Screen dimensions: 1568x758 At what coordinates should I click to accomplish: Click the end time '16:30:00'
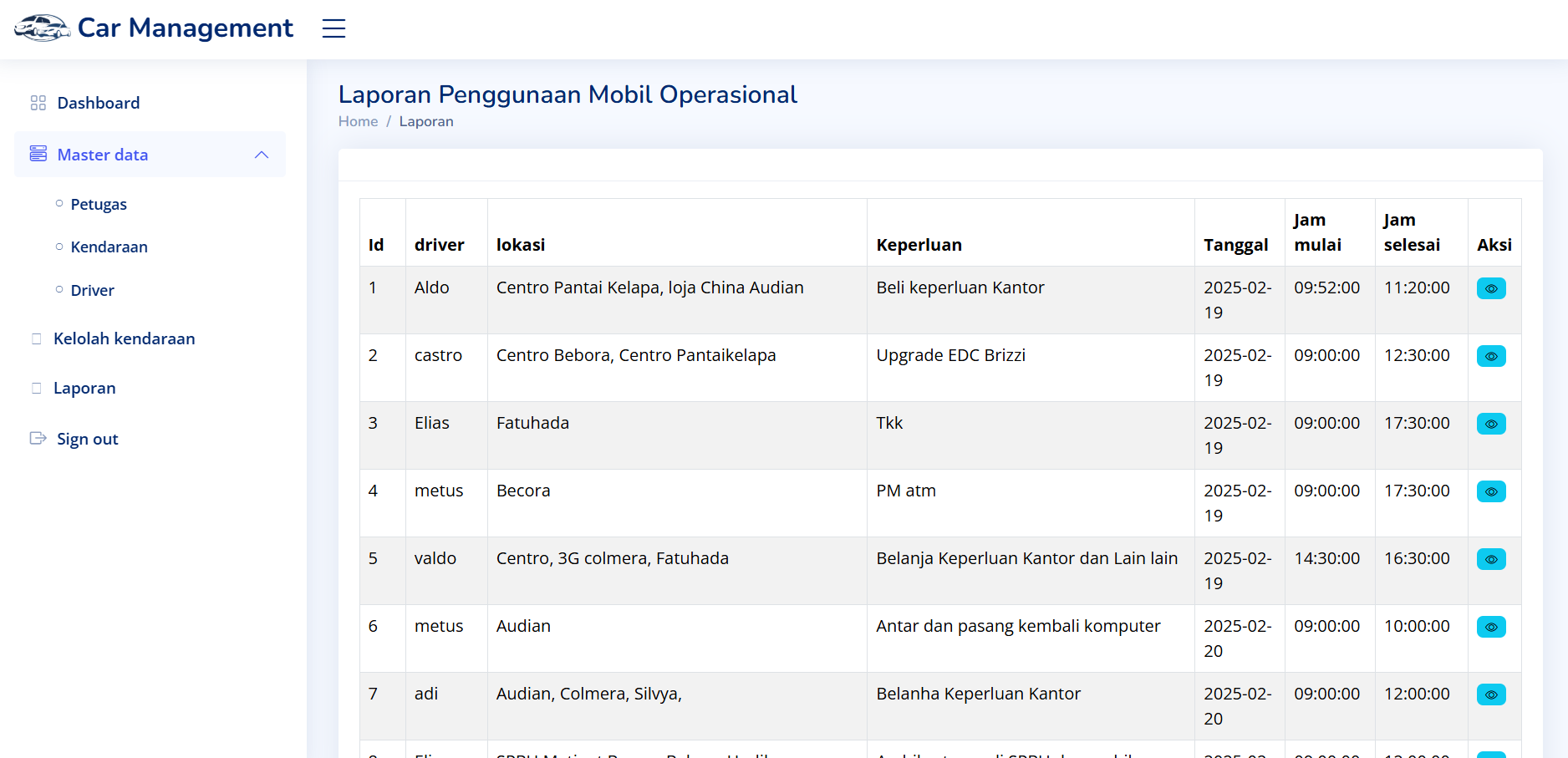click(1417, 558)
